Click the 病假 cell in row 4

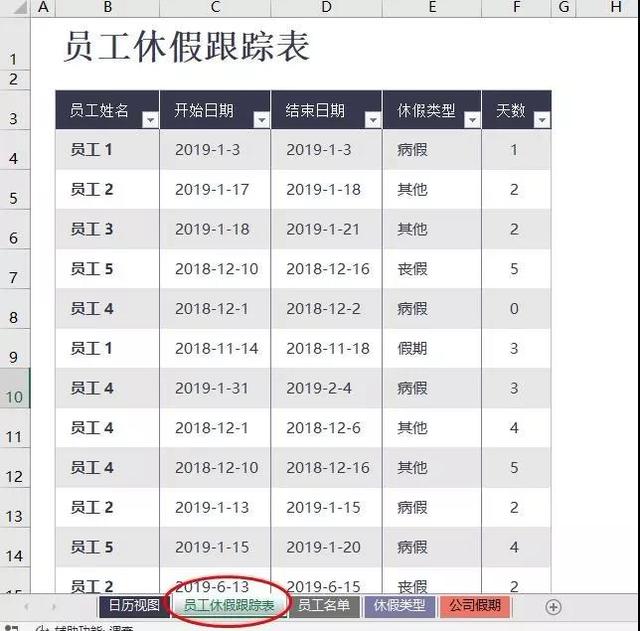(432, 150)
